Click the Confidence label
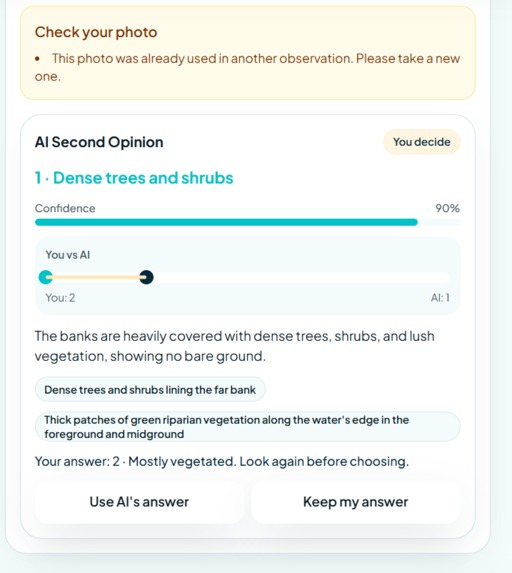 (65, 208)
